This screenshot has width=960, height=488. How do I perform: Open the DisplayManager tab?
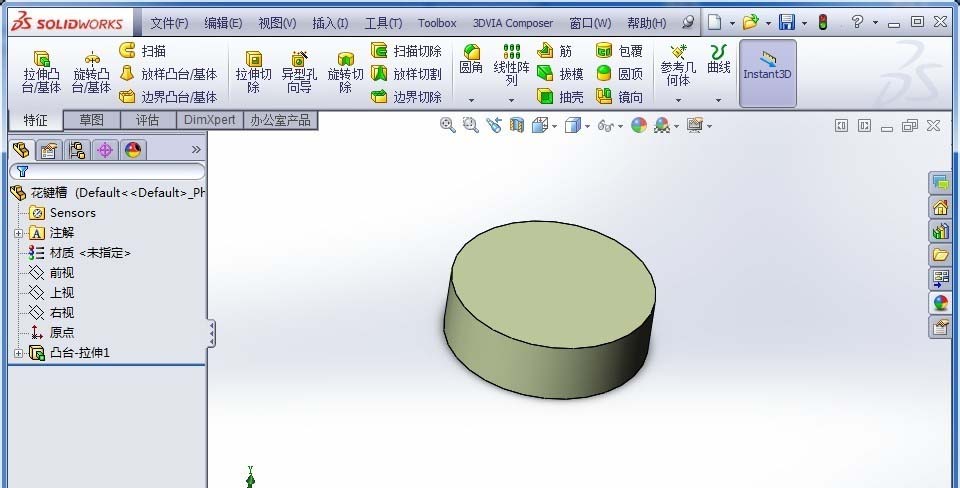[x=133, y=149]
